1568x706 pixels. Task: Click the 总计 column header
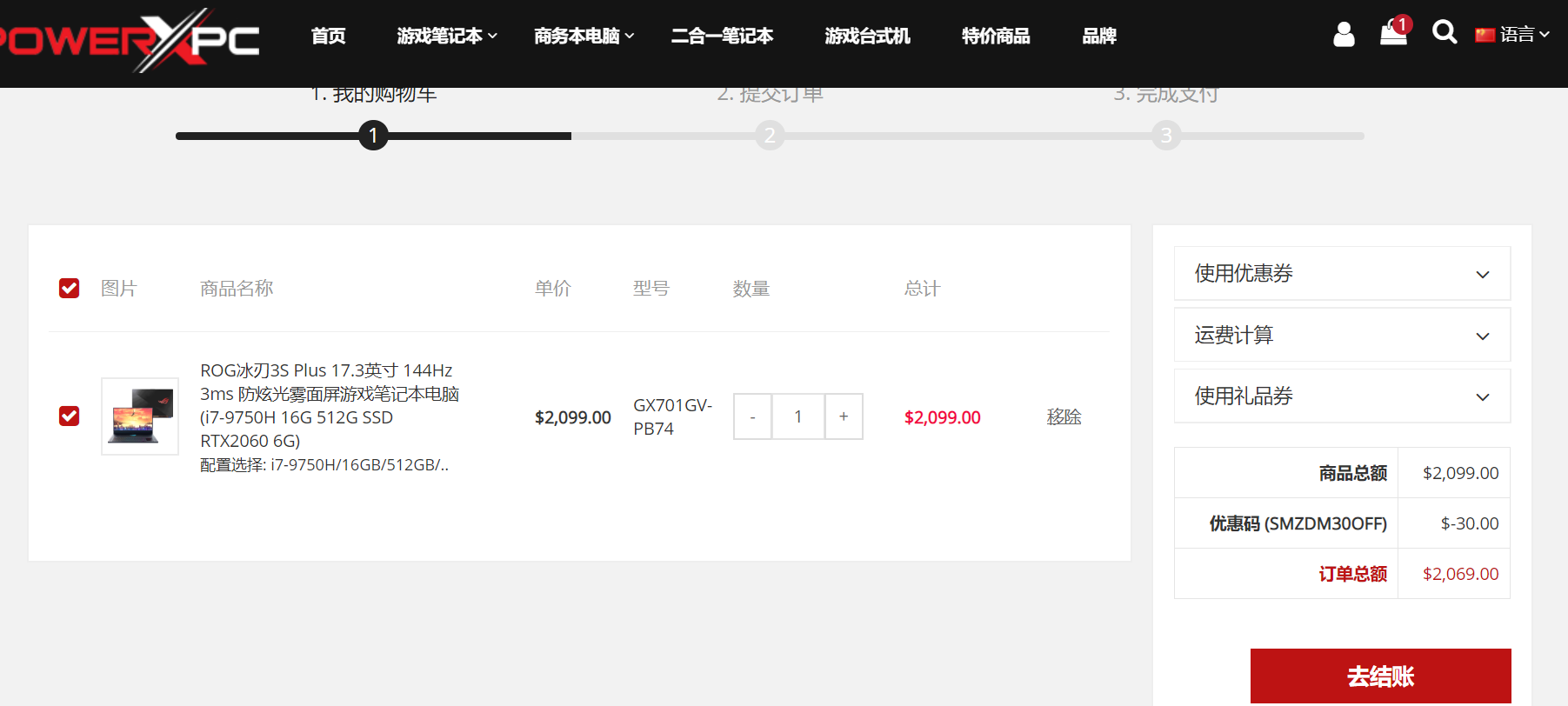(923, 288)
